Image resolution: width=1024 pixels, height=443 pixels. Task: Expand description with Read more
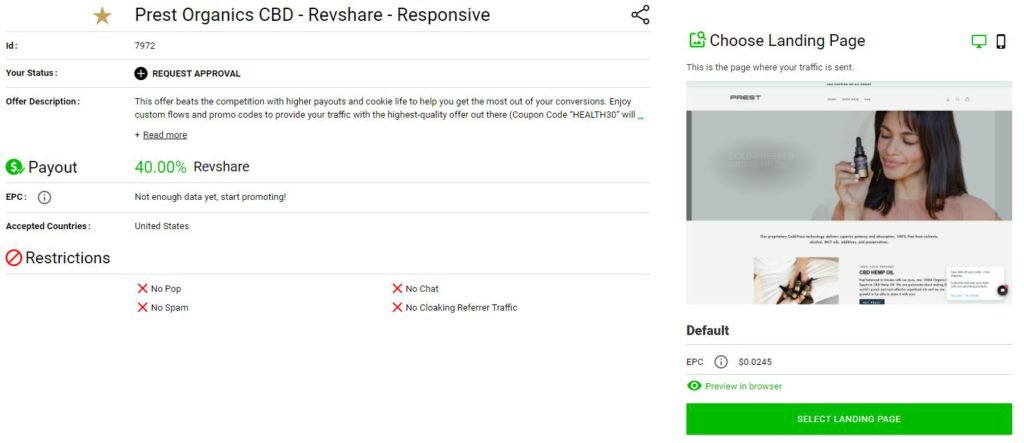(x=164, y=135)
